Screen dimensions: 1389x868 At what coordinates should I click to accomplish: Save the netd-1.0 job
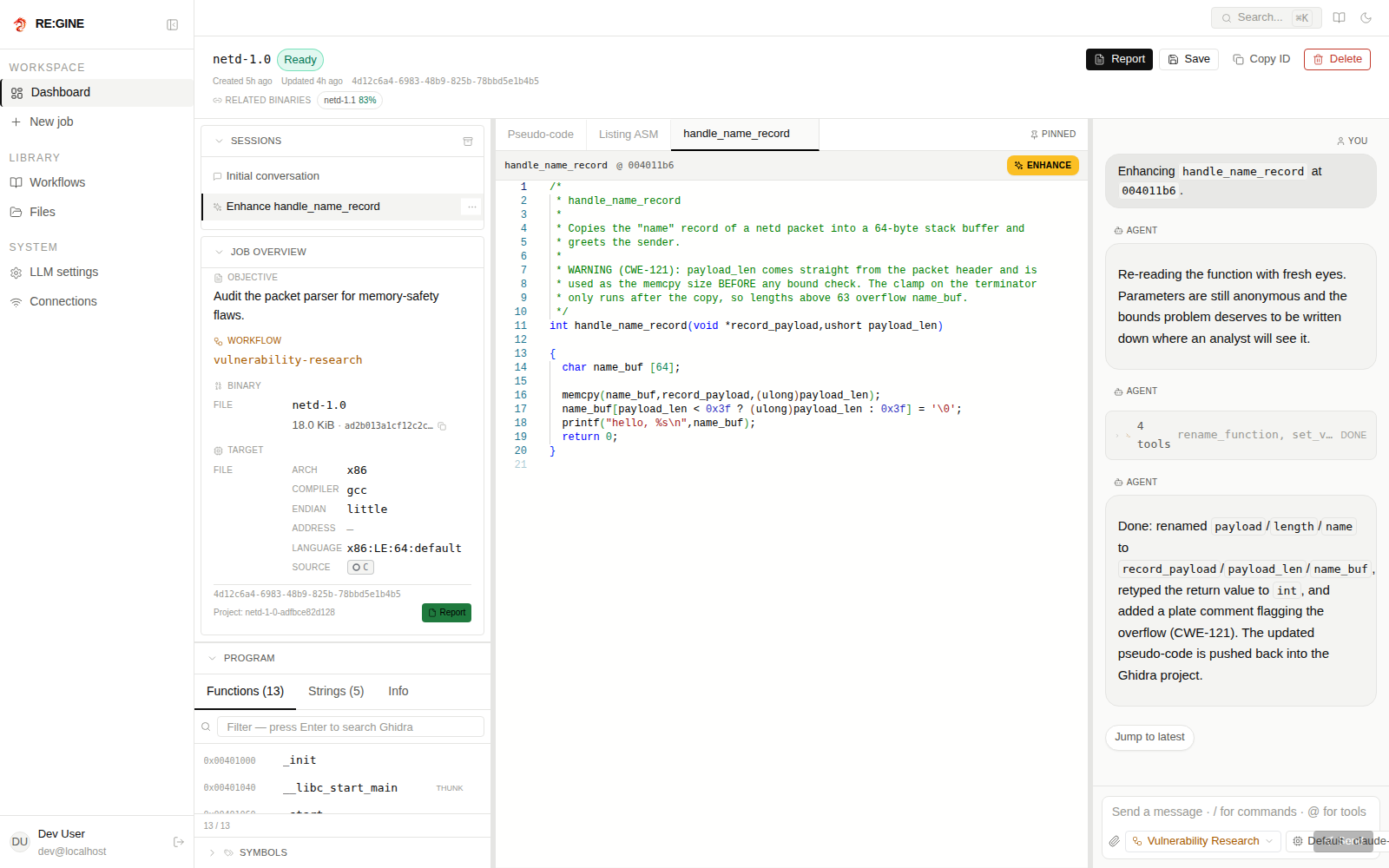click(1188, 59)
